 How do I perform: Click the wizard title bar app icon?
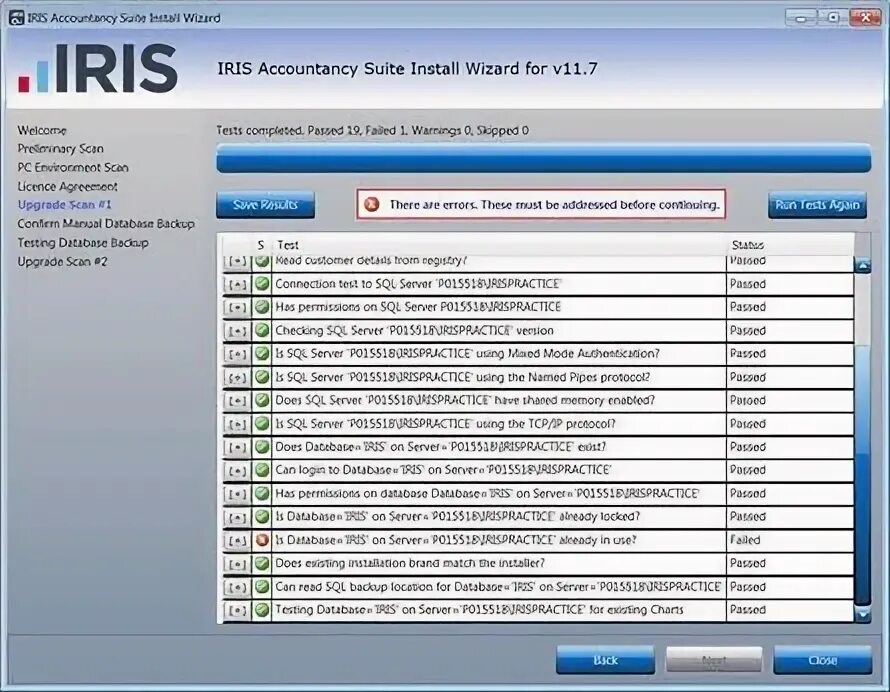[x=16, y=18]
